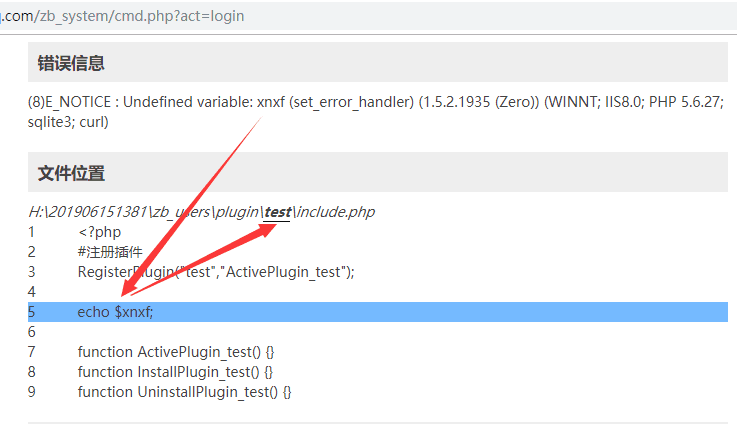Click line number 9 in code listing

click(31, 392)
